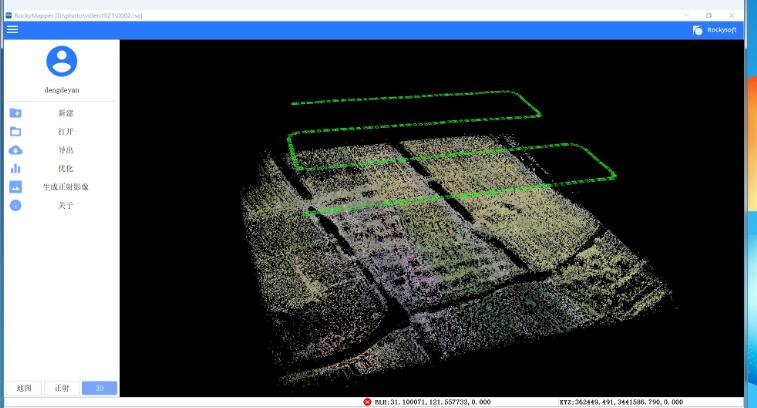The width and height of the screenshot is (757, 408).
Task: Click the bar-chart optimize icon
Action: (15, 169)
